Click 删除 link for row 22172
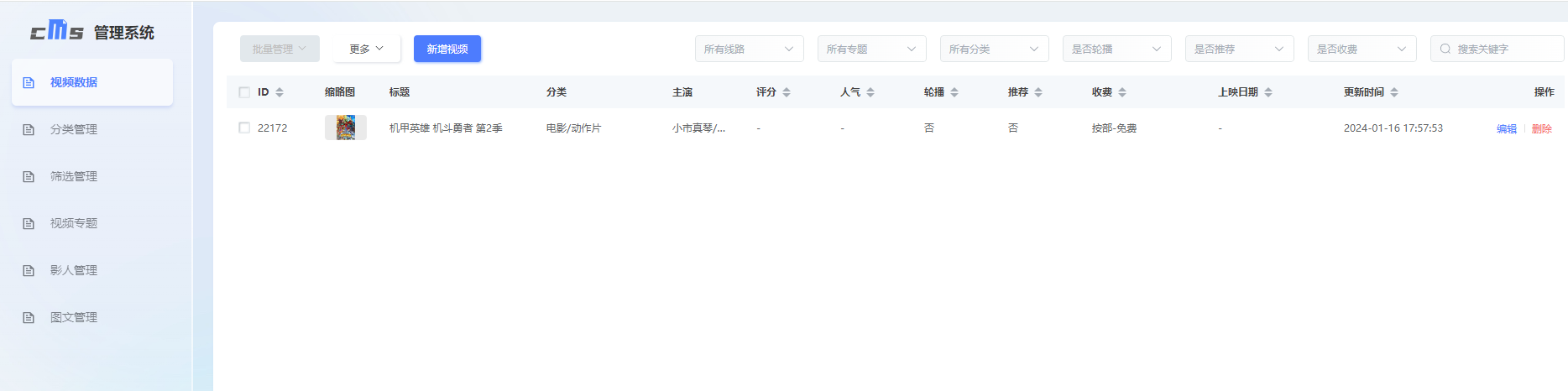The width and height of the screenshot is (1568, 391). click(1542, 128)
